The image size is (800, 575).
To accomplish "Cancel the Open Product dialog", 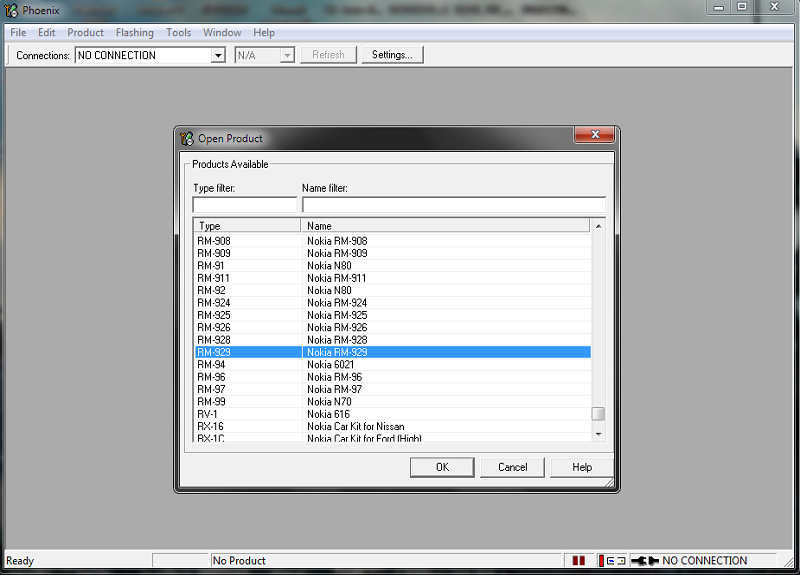I will click(x=513, y=467).
